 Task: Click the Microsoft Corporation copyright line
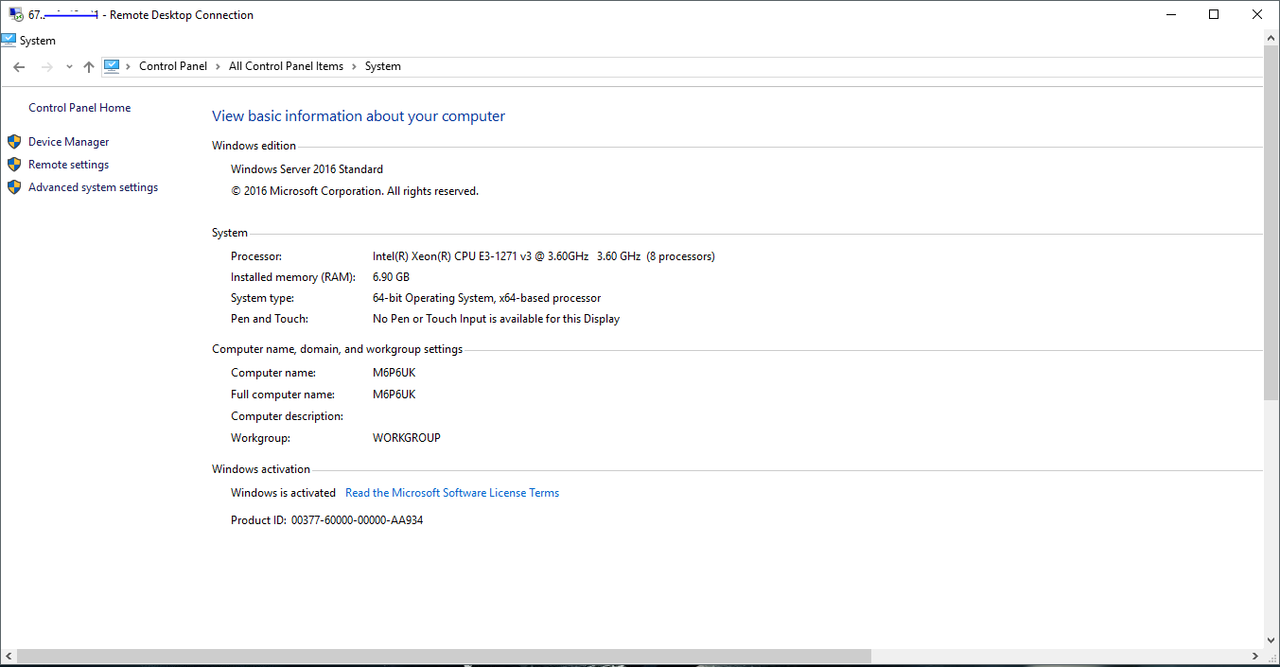click(x=355, y=191)
